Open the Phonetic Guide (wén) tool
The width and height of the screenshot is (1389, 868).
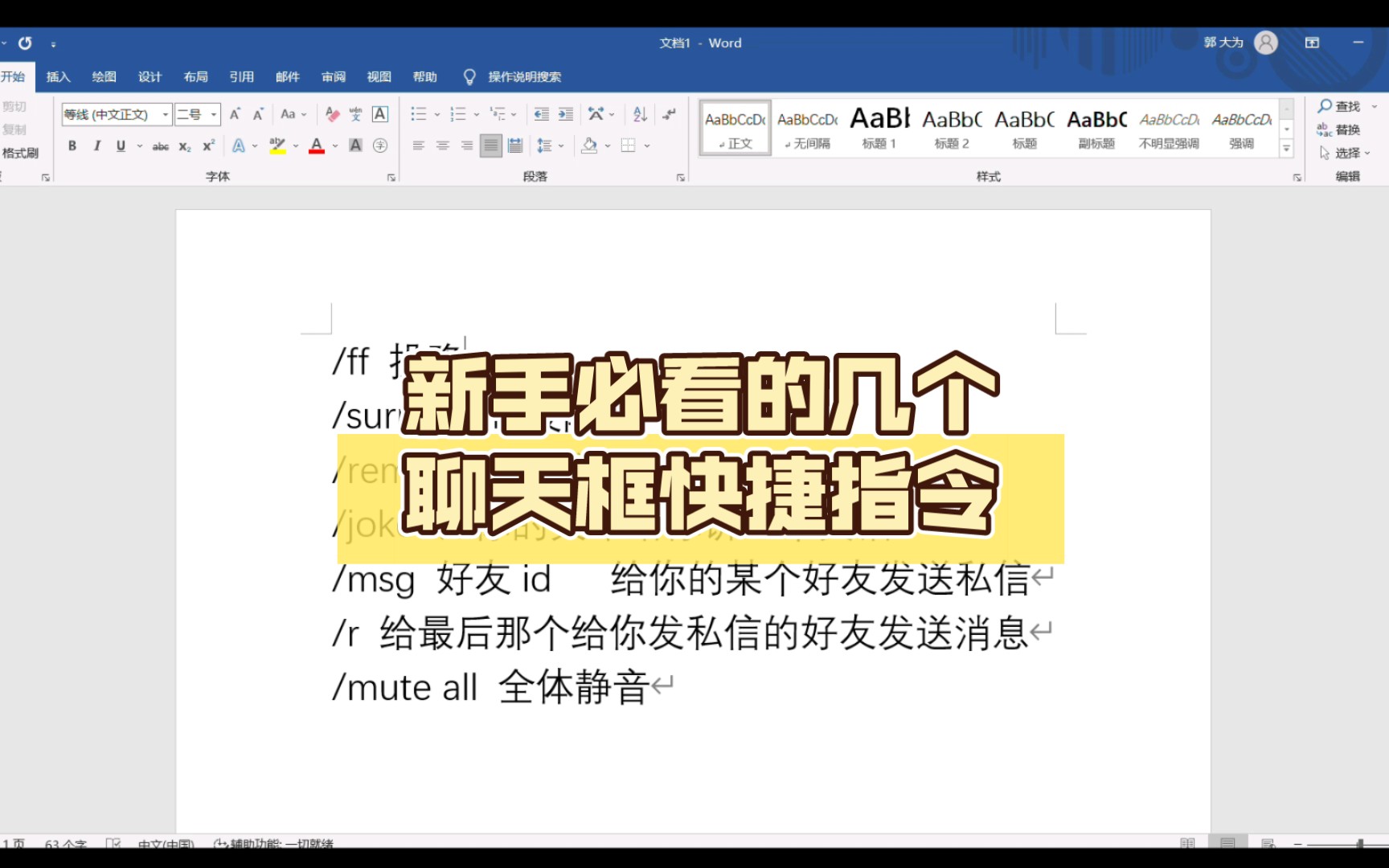(355, 114)
